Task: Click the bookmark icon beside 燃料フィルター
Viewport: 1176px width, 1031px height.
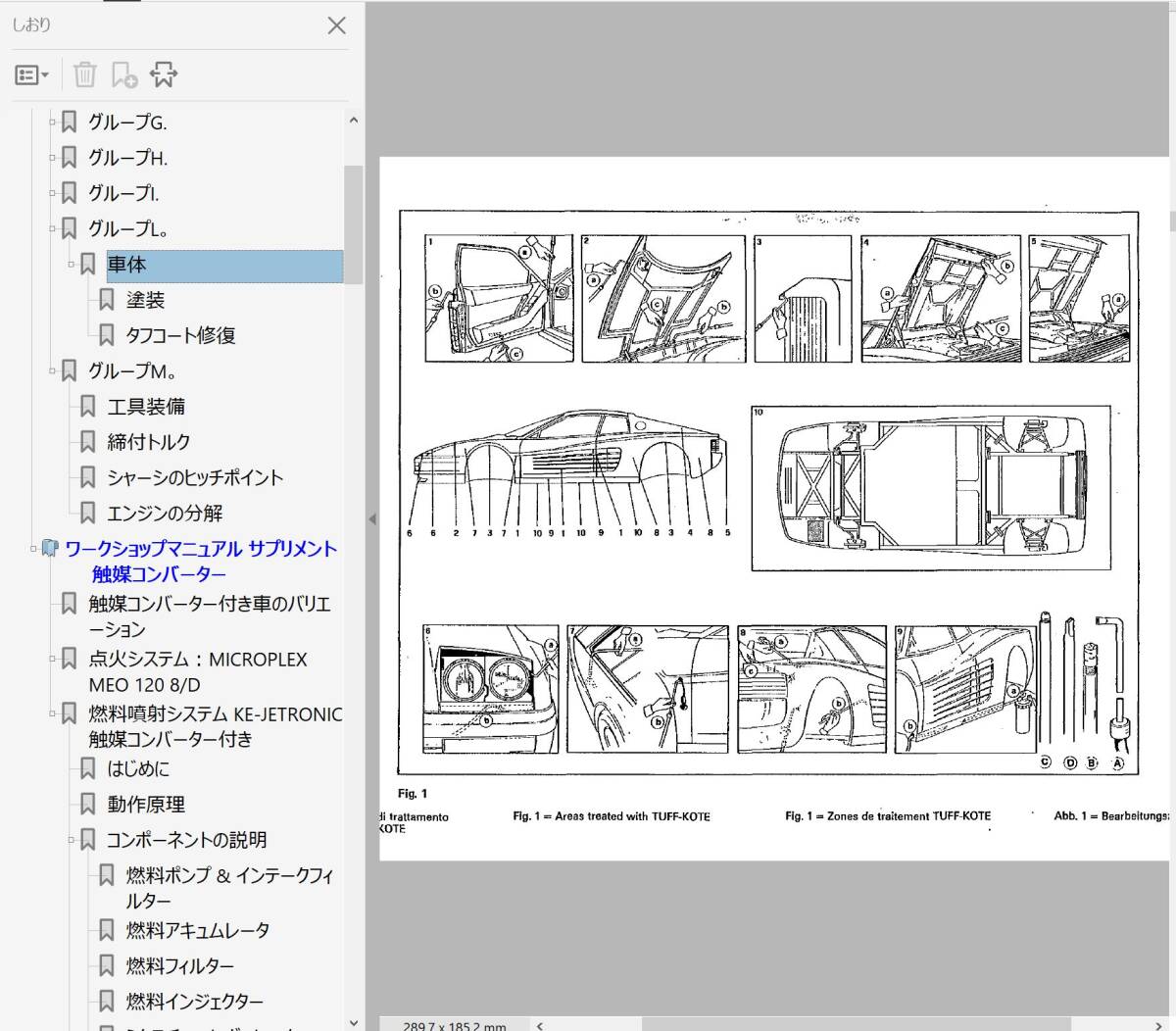Action: [x=107, y=965]
